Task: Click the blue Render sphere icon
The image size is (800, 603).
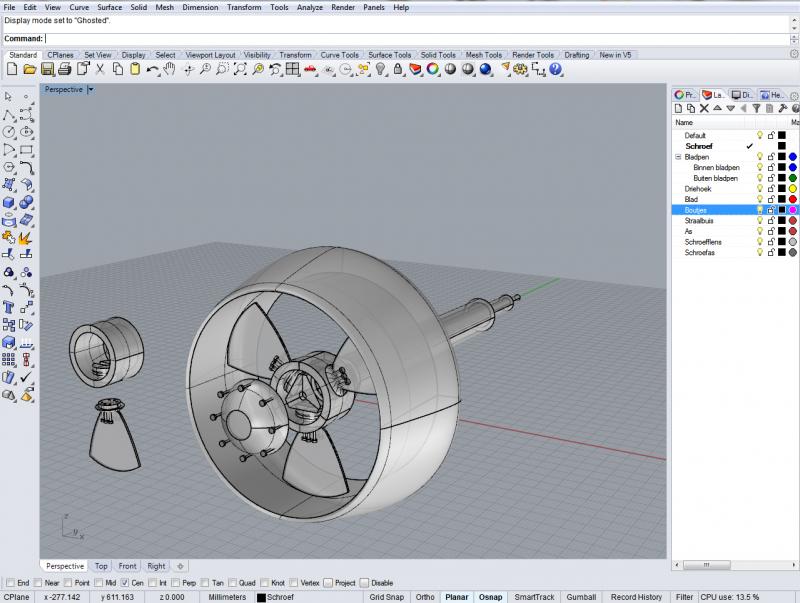Action: (486, 69)
